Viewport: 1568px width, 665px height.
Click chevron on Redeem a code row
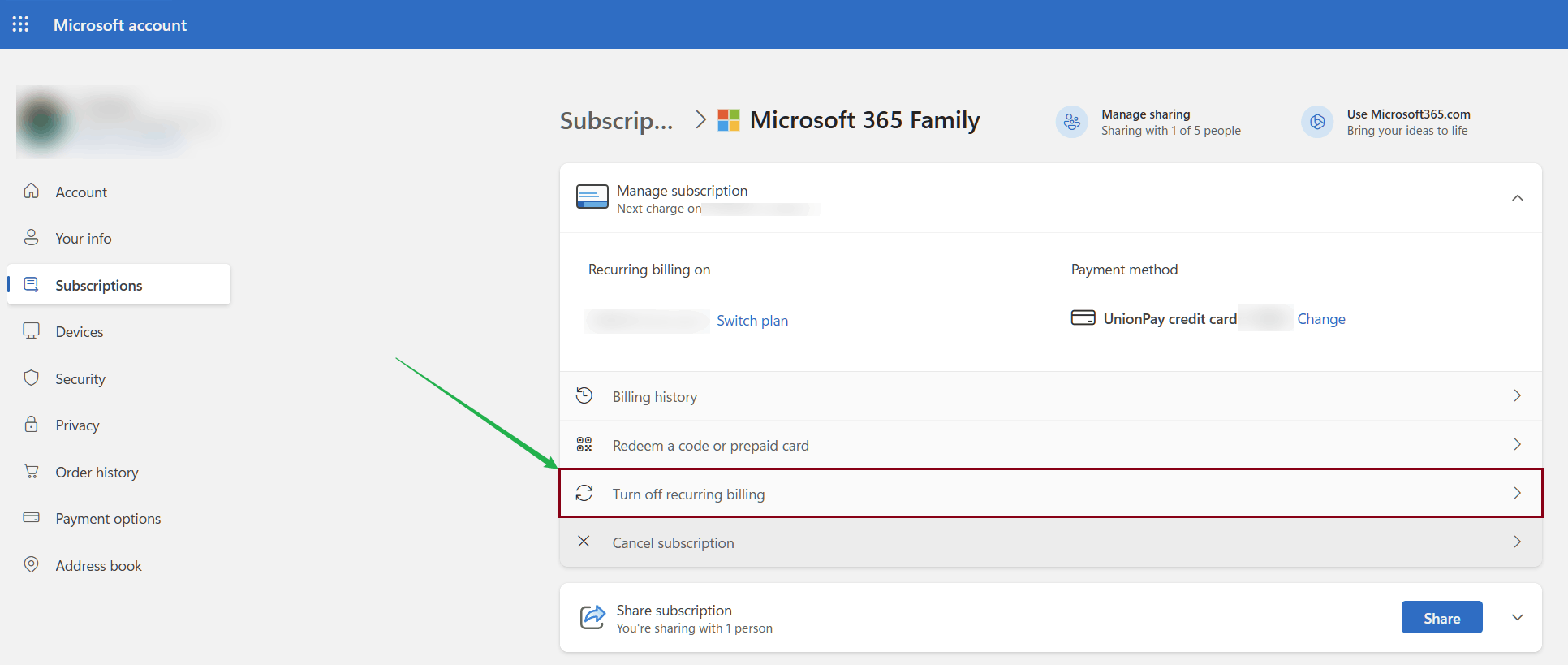tap(1518, 444)
